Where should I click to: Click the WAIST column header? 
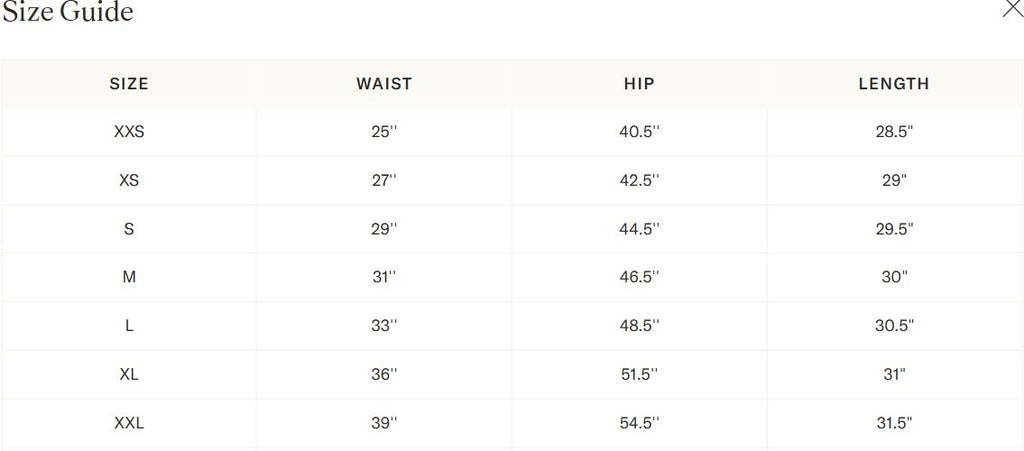pos(384,84)
